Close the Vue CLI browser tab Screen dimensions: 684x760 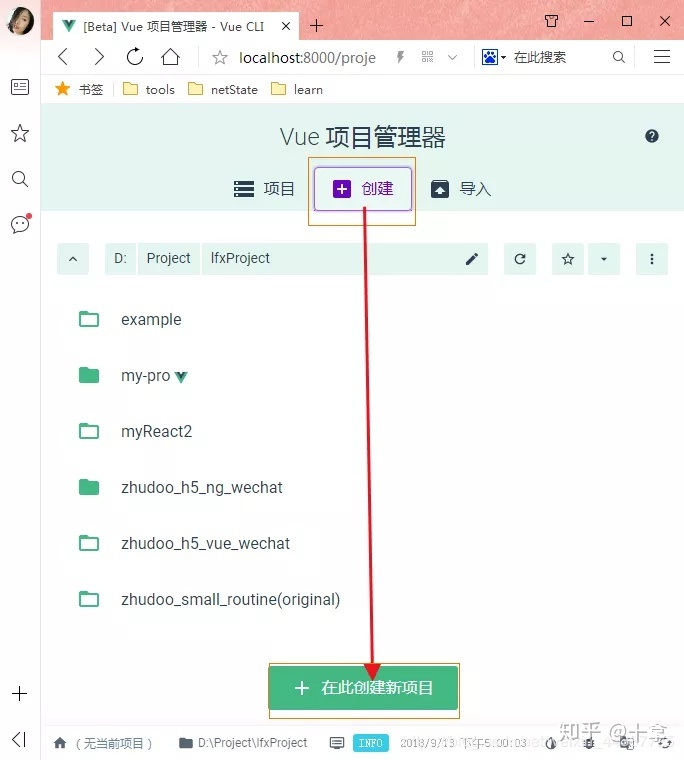(x=286, y=26)
